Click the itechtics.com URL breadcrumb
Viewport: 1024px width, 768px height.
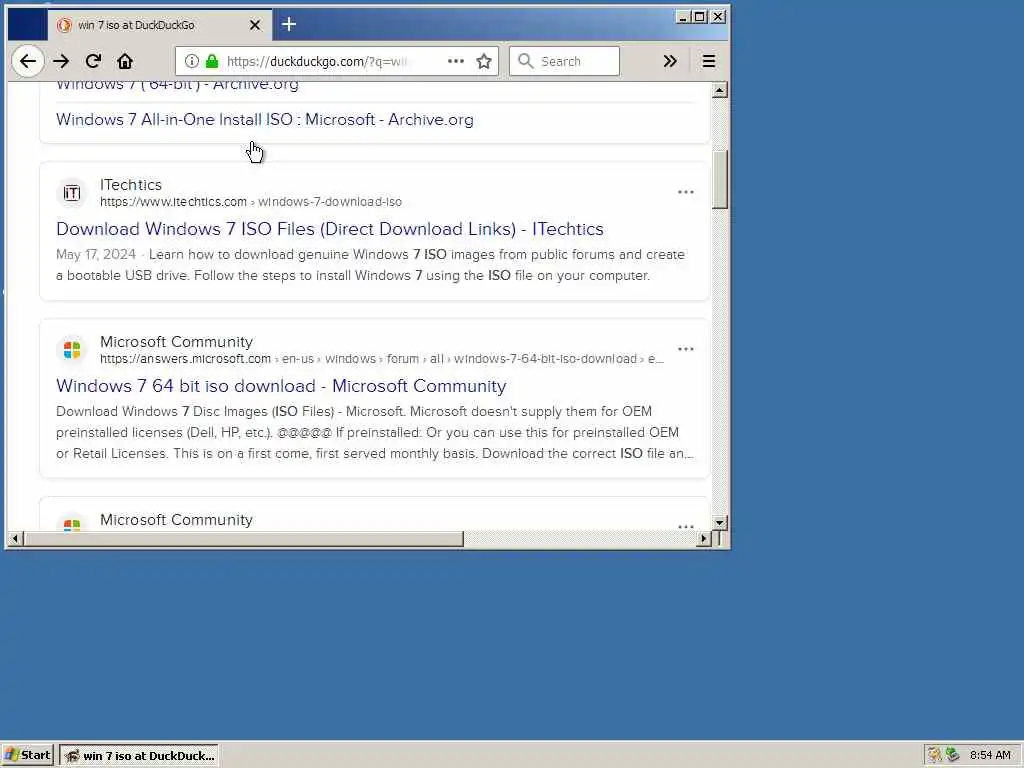point(251,202)
